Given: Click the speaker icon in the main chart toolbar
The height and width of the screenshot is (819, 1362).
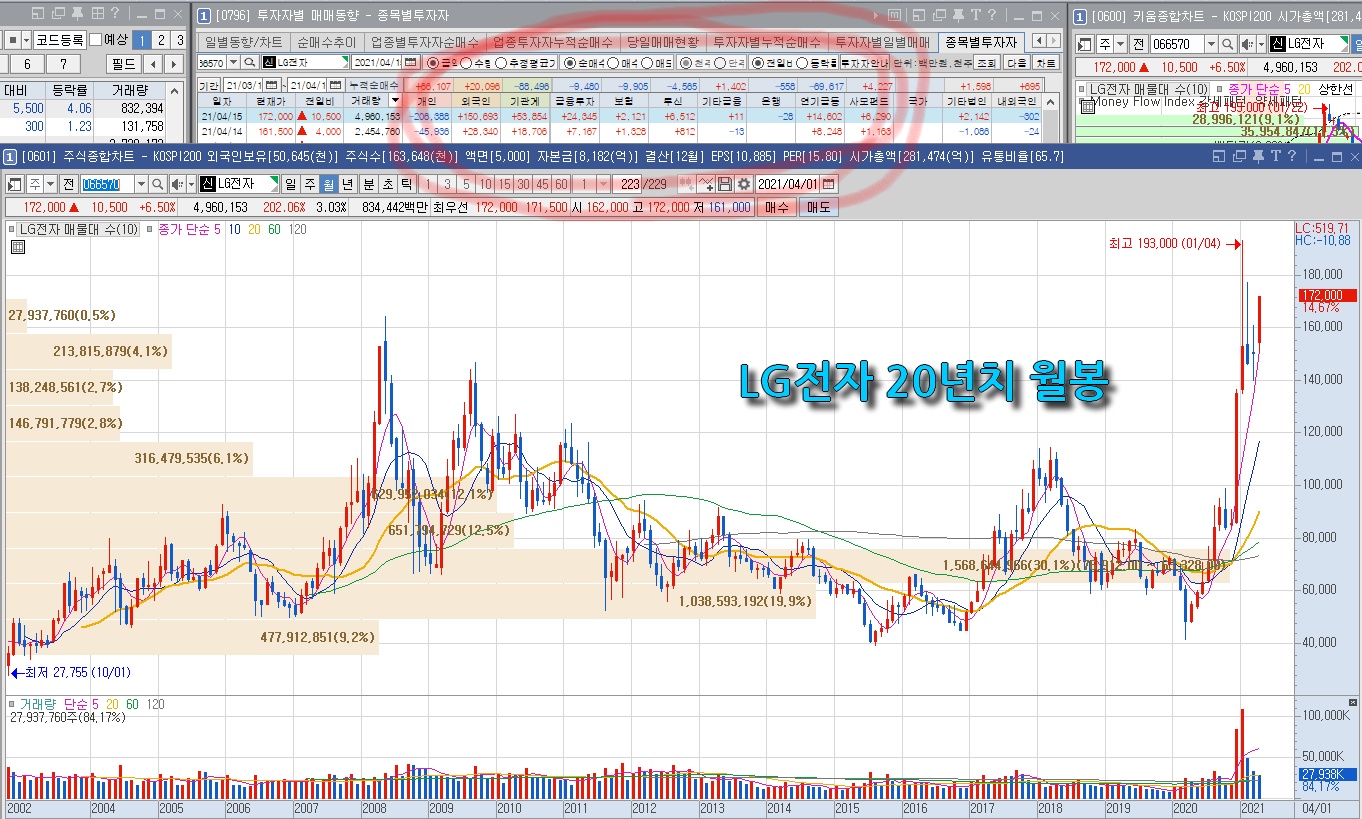Looking at the screenshot, I should click(178, 184).
